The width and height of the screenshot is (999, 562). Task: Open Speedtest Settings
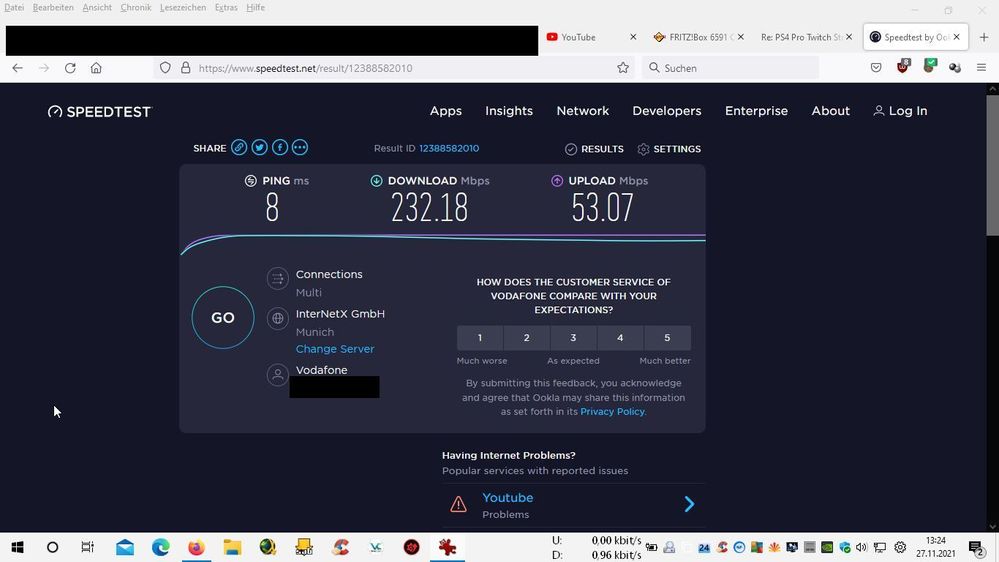pyautogui.click(x=669, y=149)
